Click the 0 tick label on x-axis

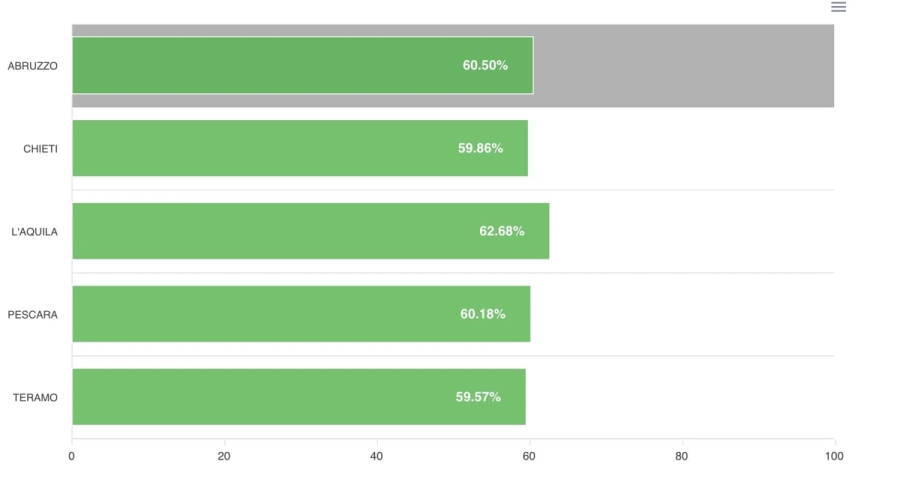(72, 457)
